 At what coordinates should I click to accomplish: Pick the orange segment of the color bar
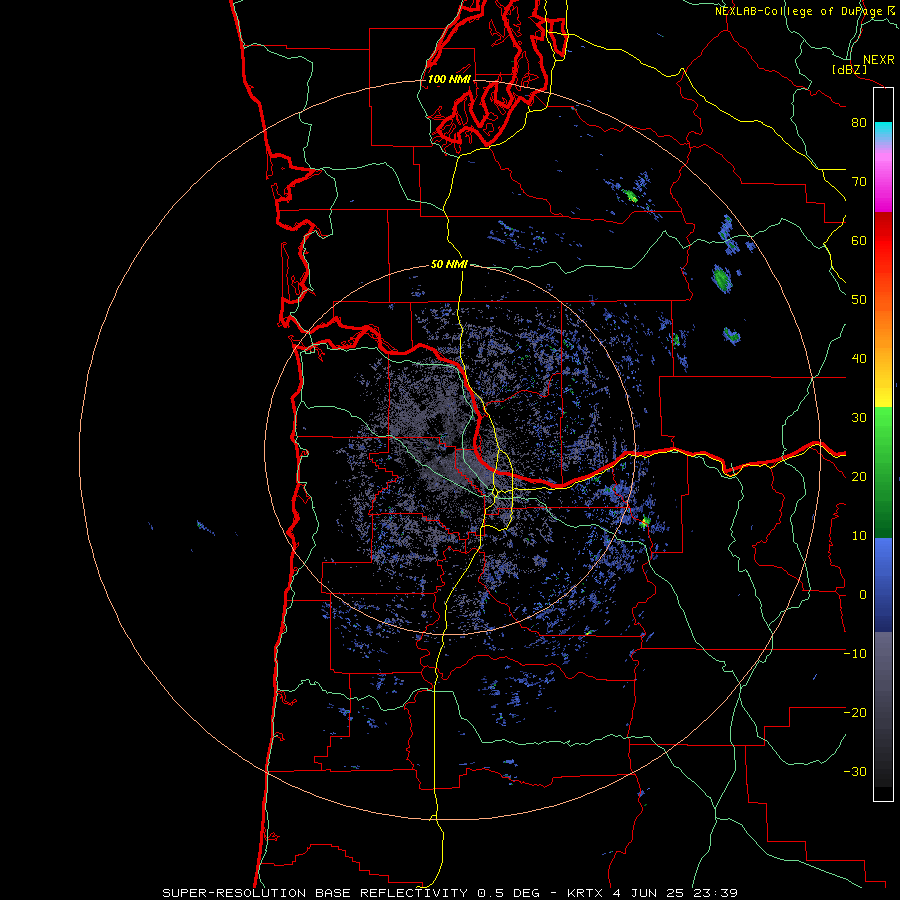(x=883, y=333)
